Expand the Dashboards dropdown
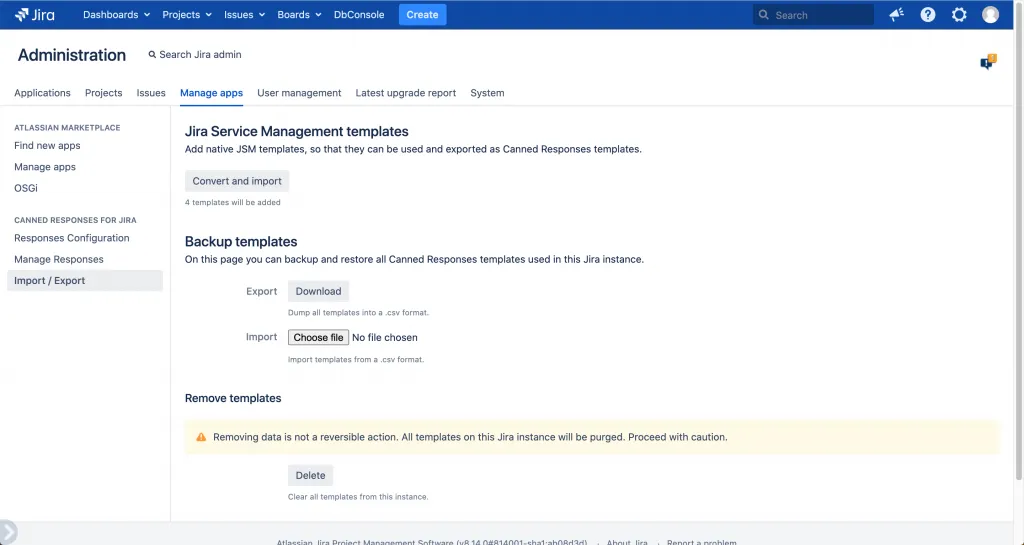This screenshot has height=545, width=1024. coord(116,14)
